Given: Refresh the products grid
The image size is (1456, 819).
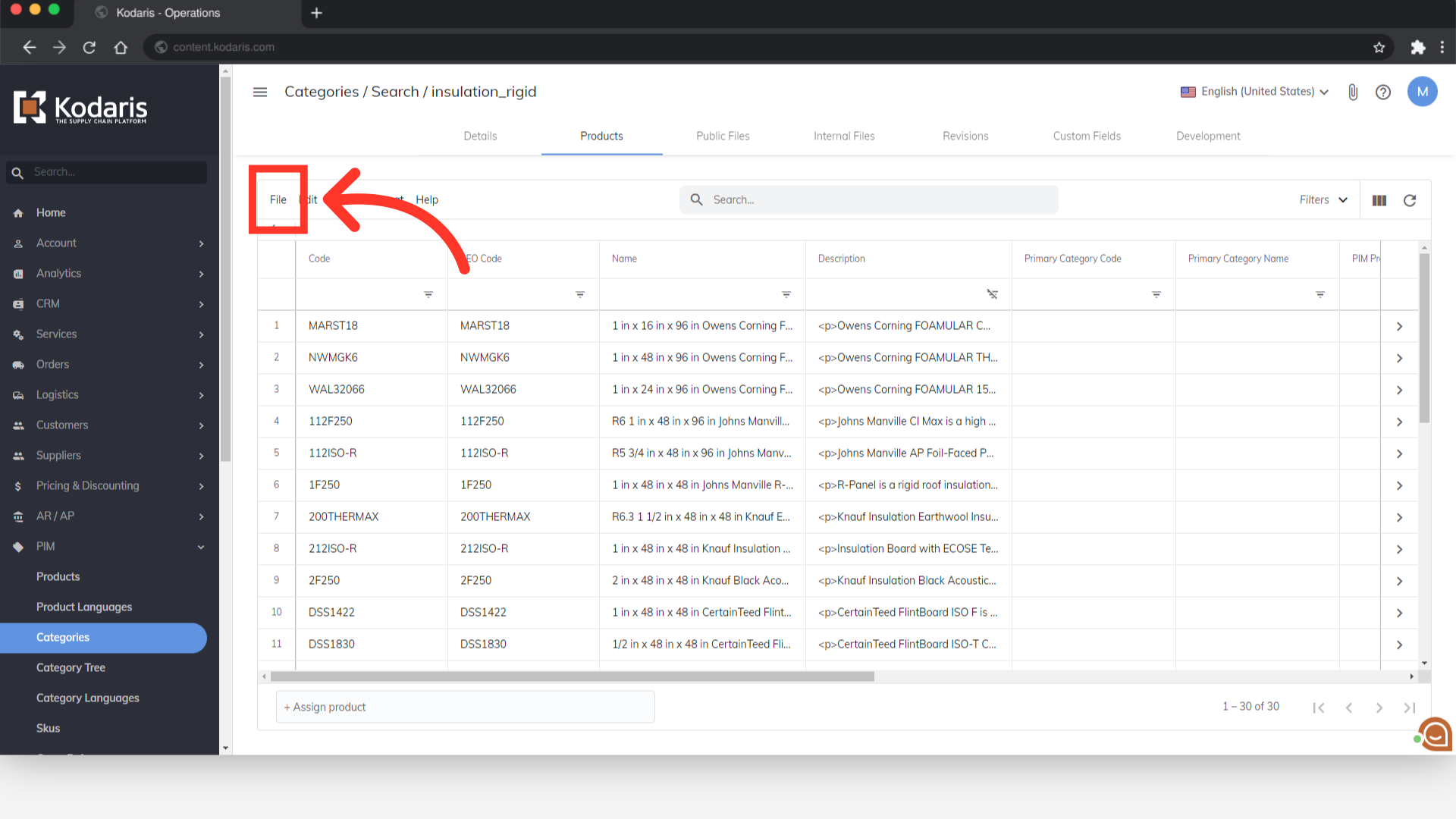Looking at the screenshot, I should pyautogui.click(x=1410, y=200).
